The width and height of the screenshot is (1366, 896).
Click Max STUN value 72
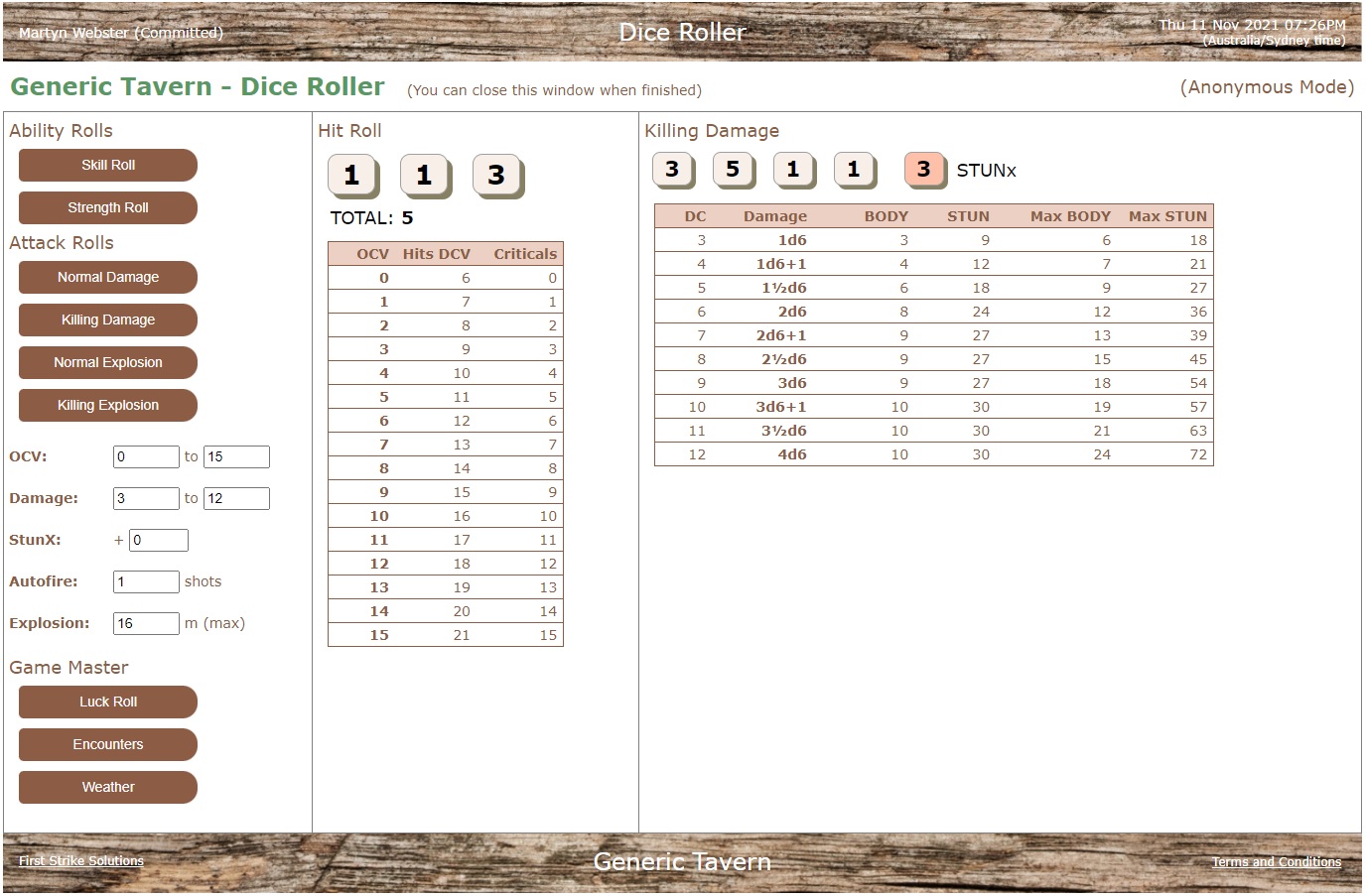pos(1198,454)
